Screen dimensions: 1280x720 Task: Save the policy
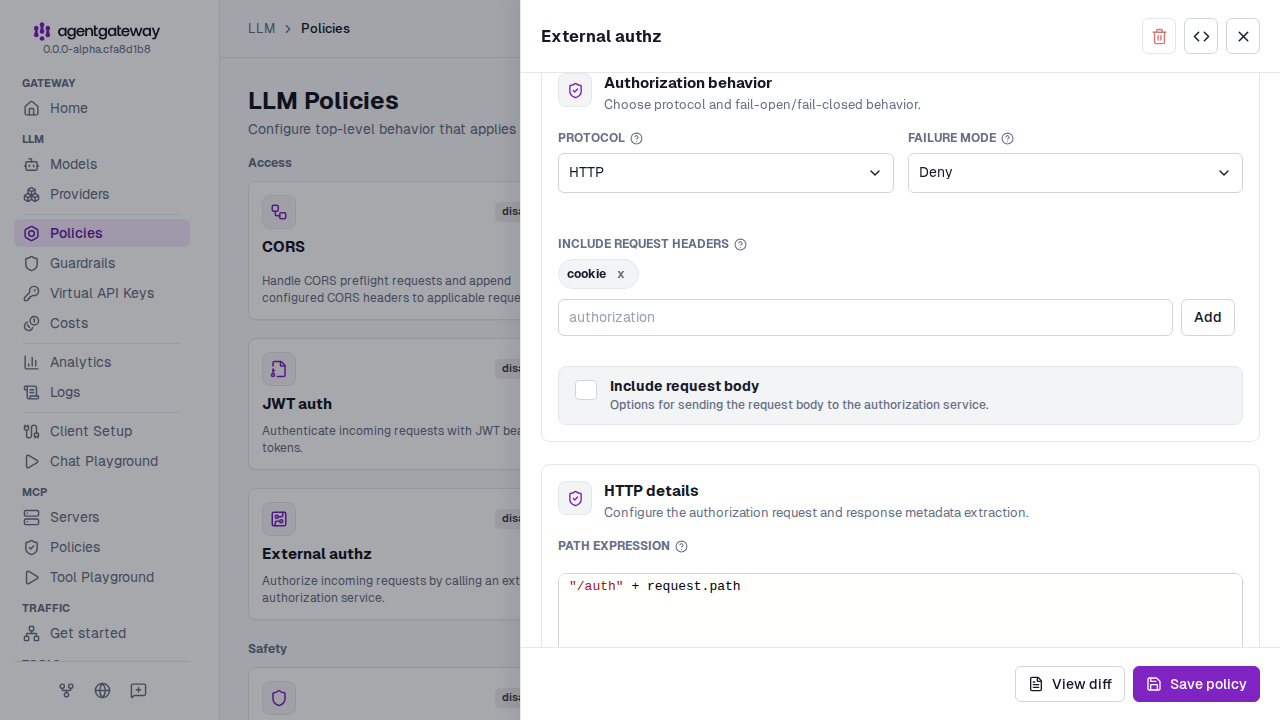pyautogui.click(x=1196, y=684)
